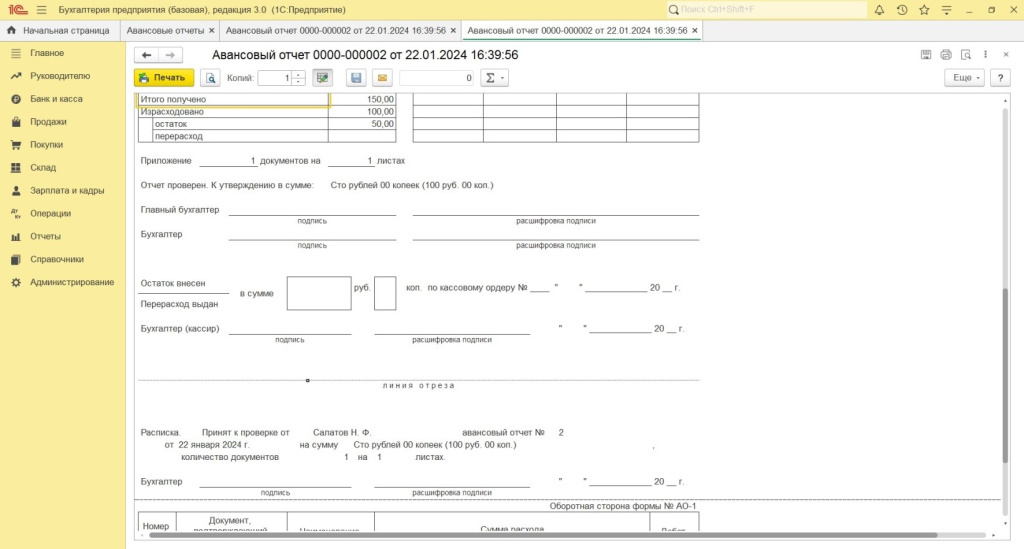
Task: Click the yellow Печать button
Action: tap(163, 78)
